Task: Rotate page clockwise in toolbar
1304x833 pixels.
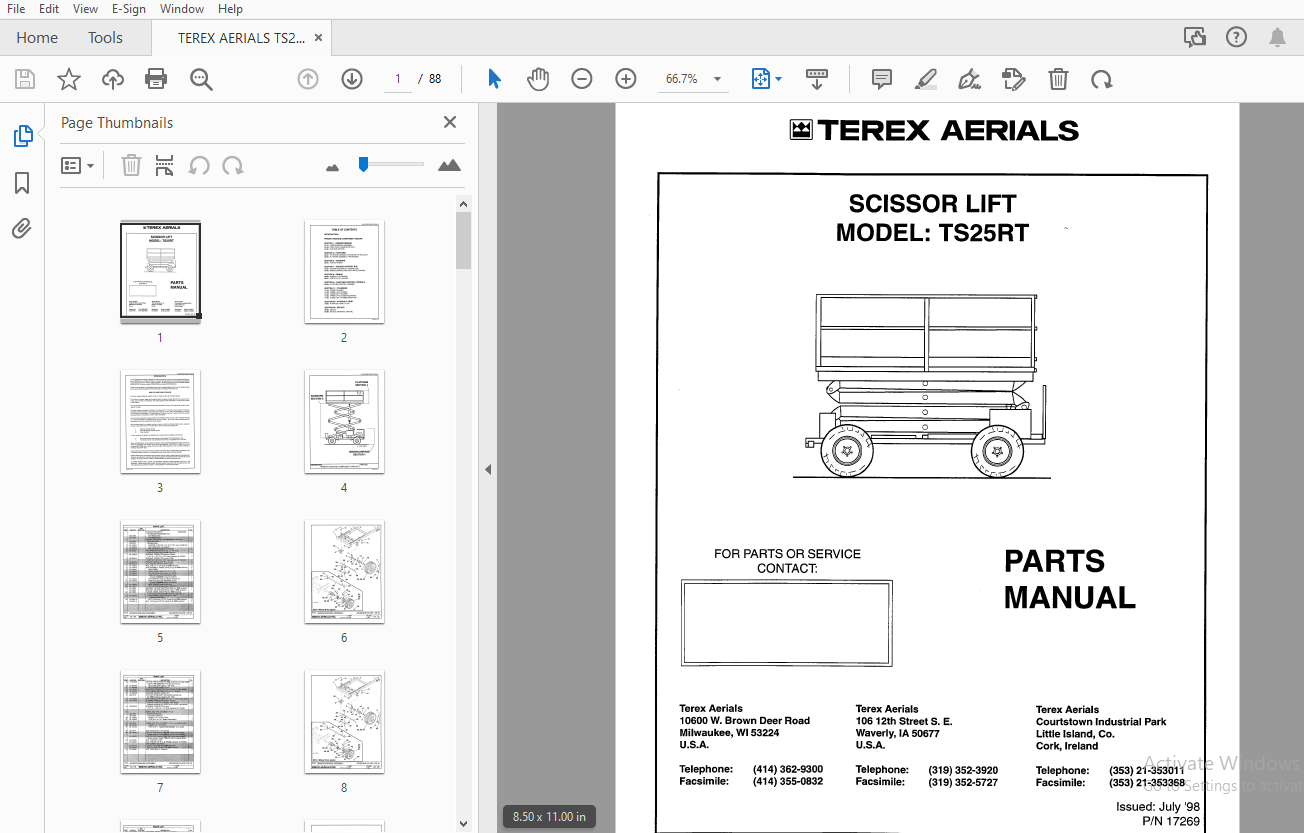Action: (1102, 79)
